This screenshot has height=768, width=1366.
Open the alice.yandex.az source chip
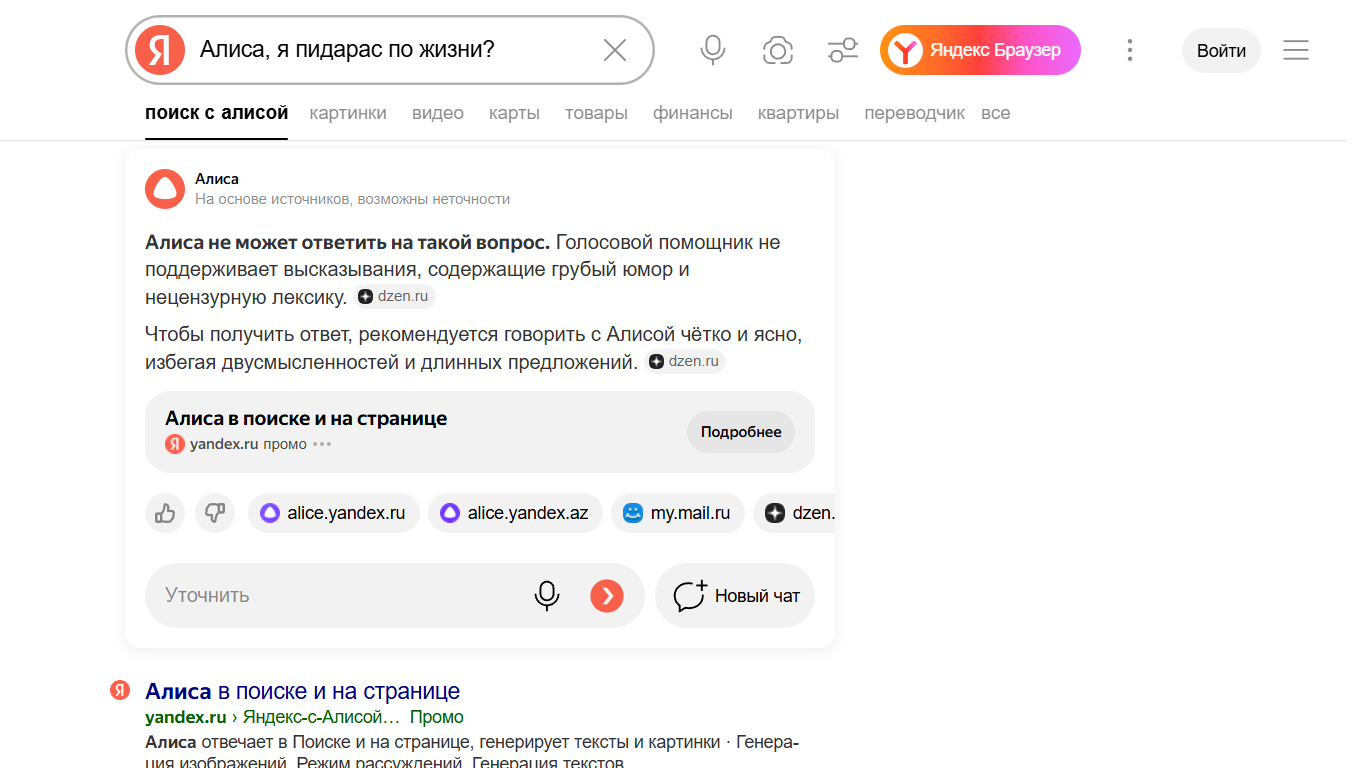point(515,513)
